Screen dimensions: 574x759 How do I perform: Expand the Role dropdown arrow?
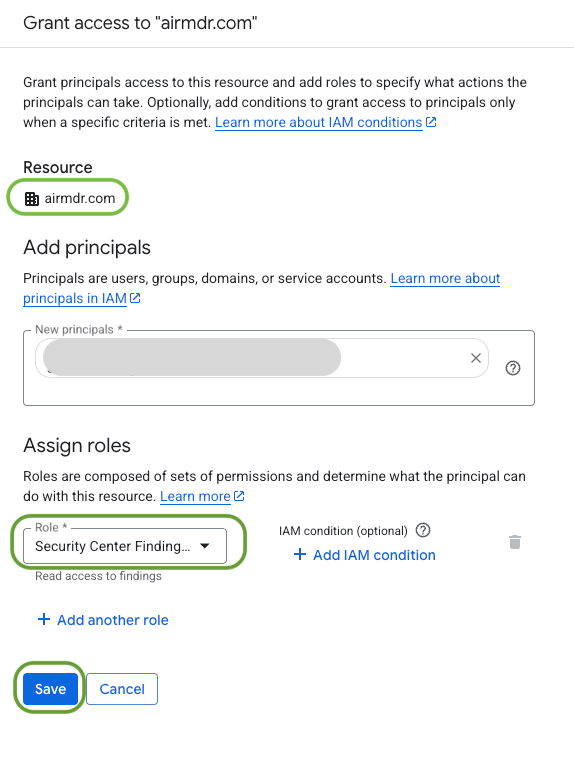(x=205, y=546)
